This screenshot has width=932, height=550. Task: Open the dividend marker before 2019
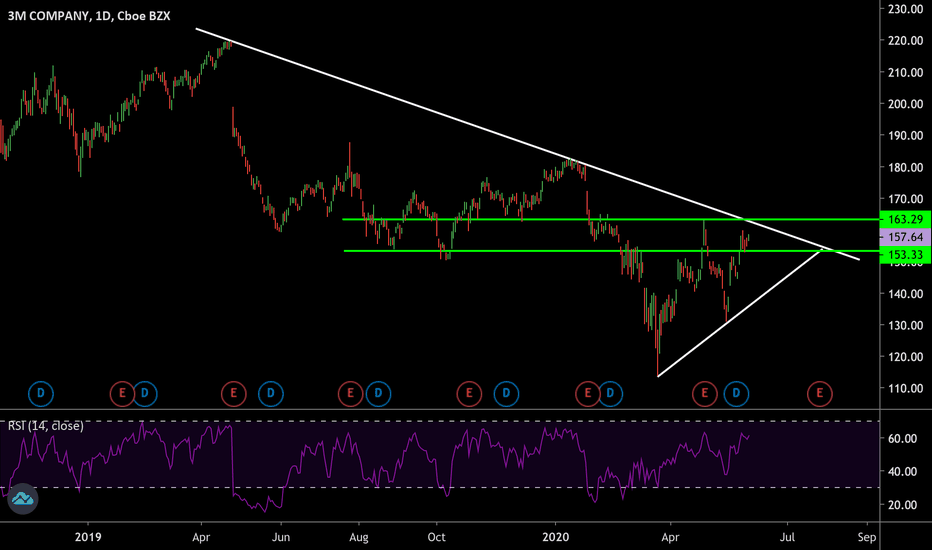(41, 393)
